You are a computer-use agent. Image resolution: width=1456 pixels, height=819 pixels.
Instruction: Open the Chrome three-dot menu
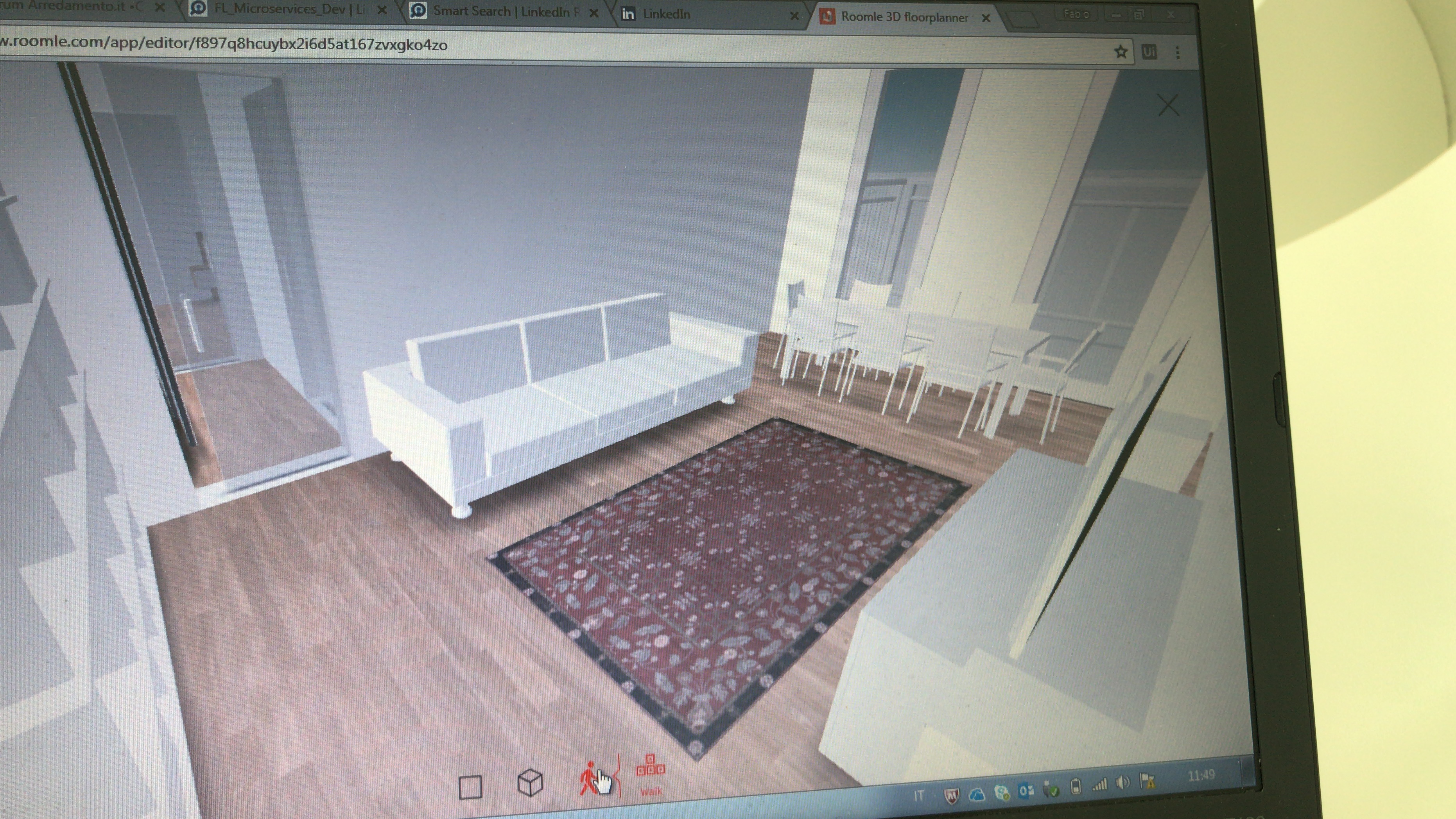tap(1178, 53)
